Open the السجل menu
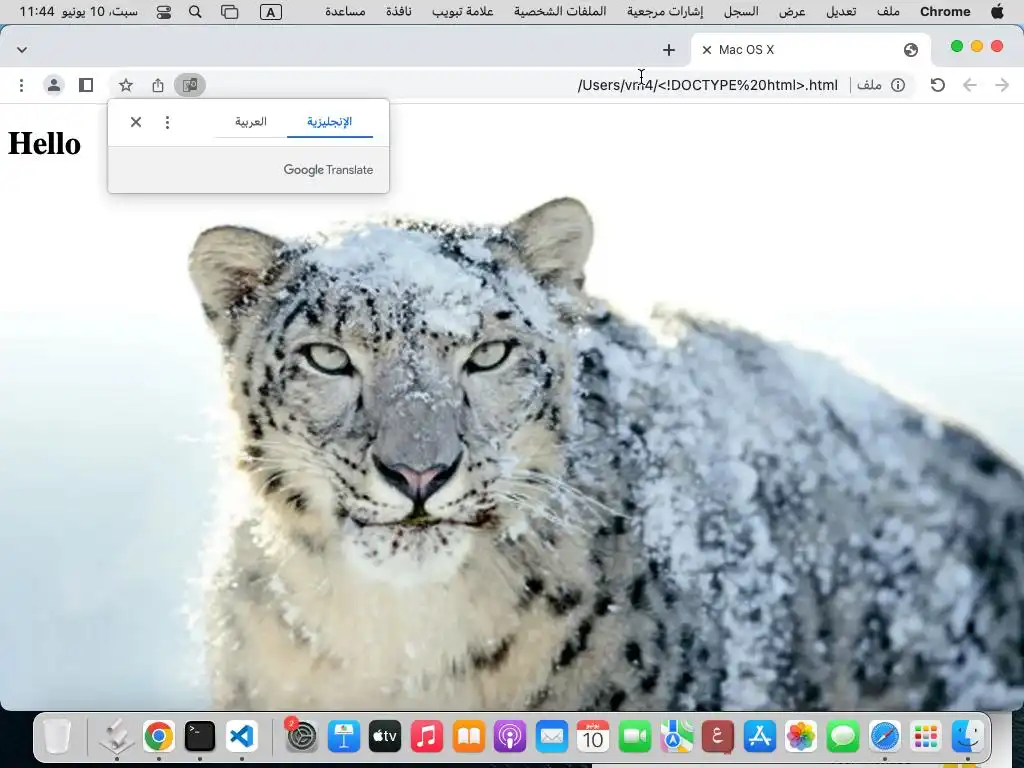Screen dimensions: 1024x768 741,11
